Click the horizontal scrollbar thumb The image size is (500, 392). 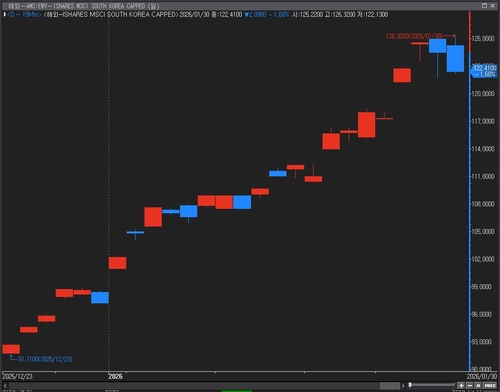(390, 386)
